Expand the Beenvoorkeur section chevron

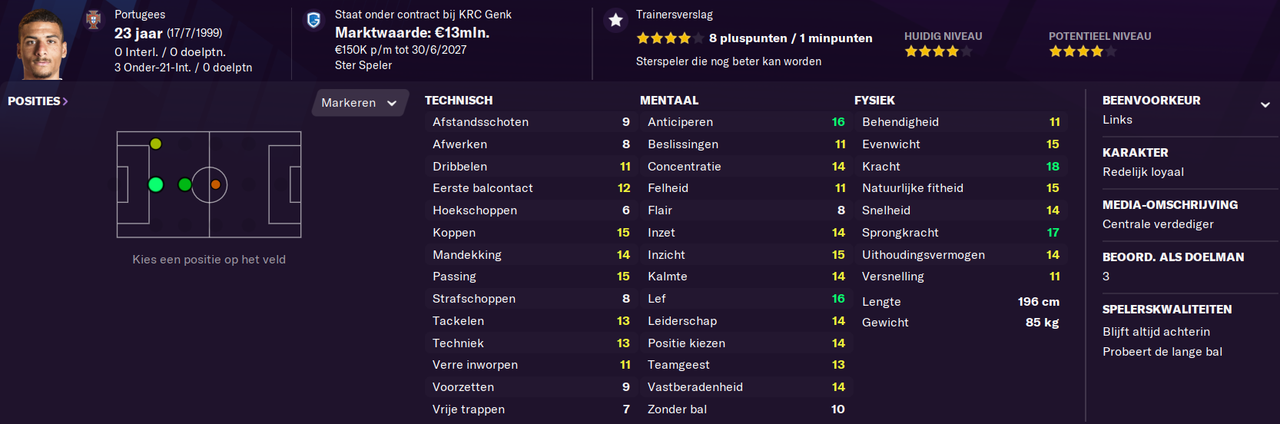pos(1264,104)
